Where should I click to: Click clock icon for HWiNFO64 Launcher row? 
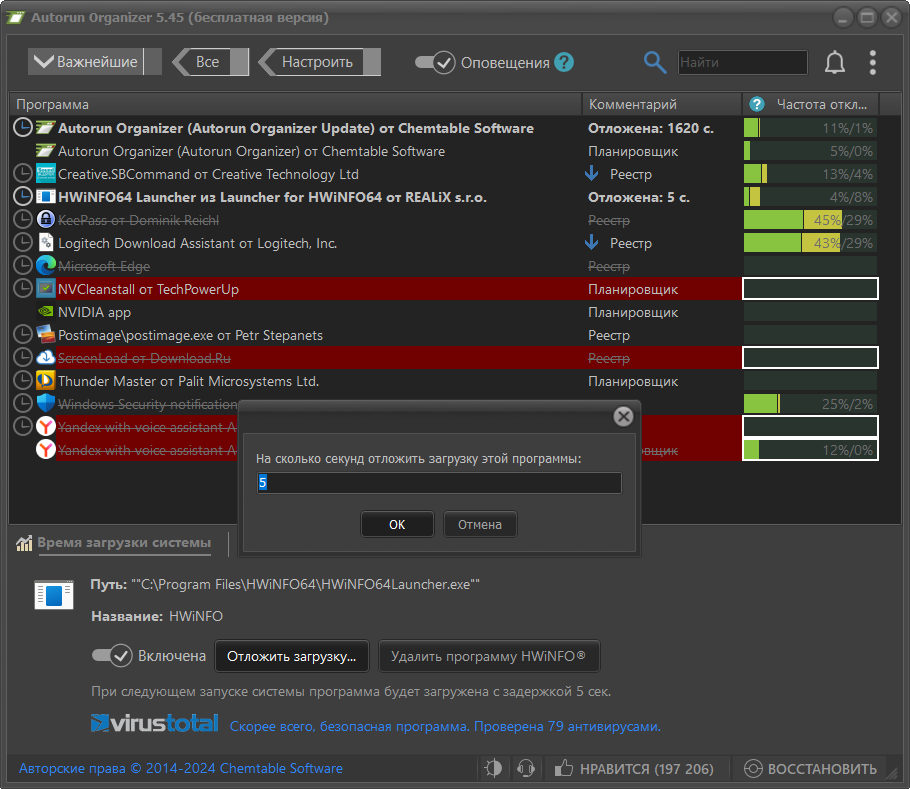pos(23,197)
